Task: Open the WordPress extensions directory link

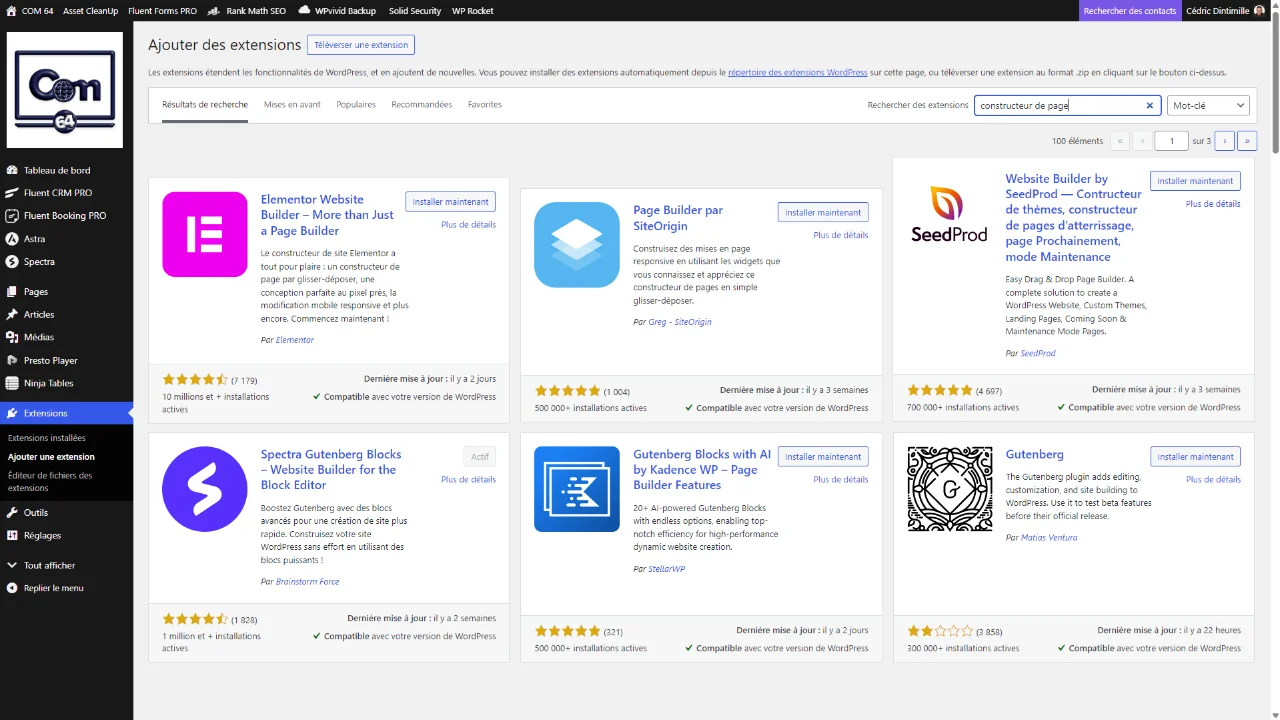Action: [797, 73]
